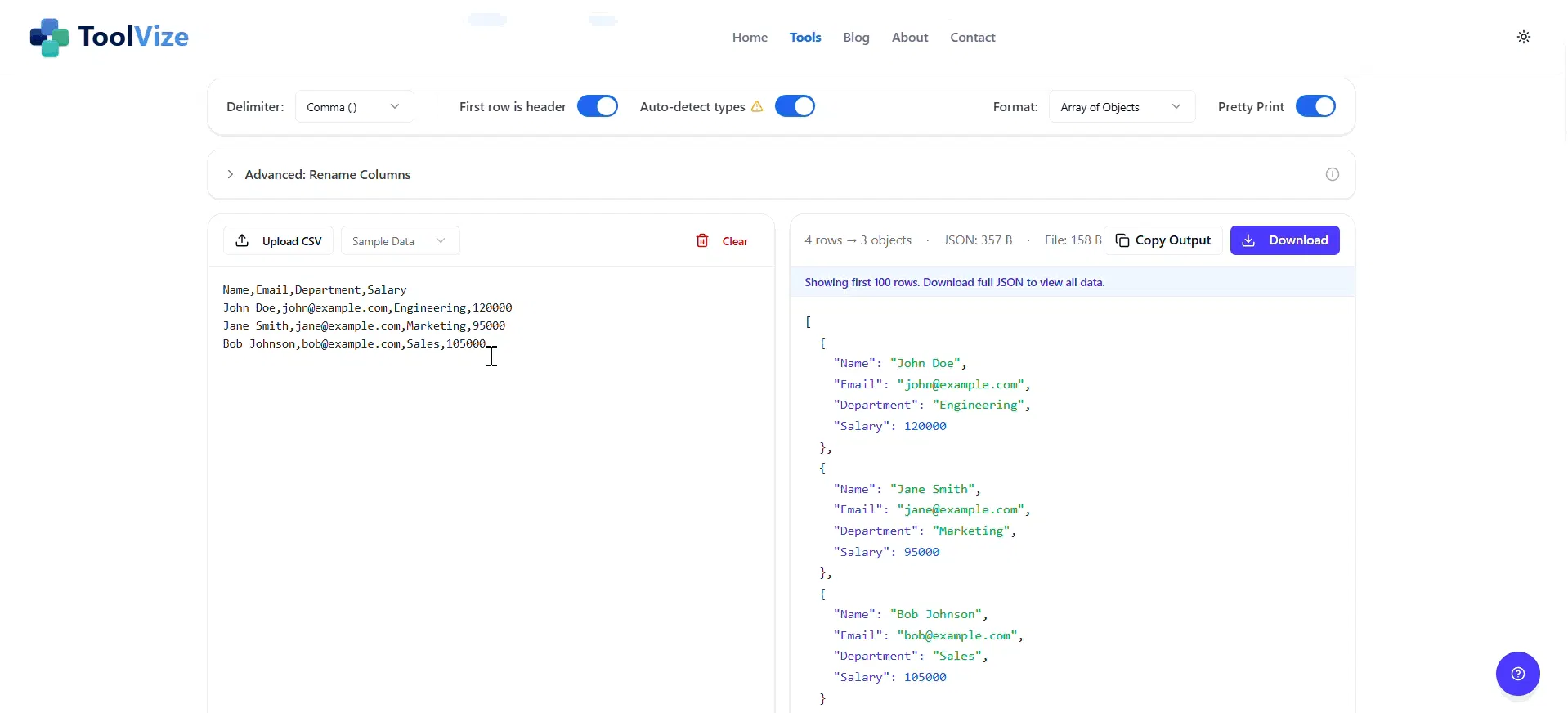
Task: Click the John Doe CSV row
Action: click(x=367, y=307)
